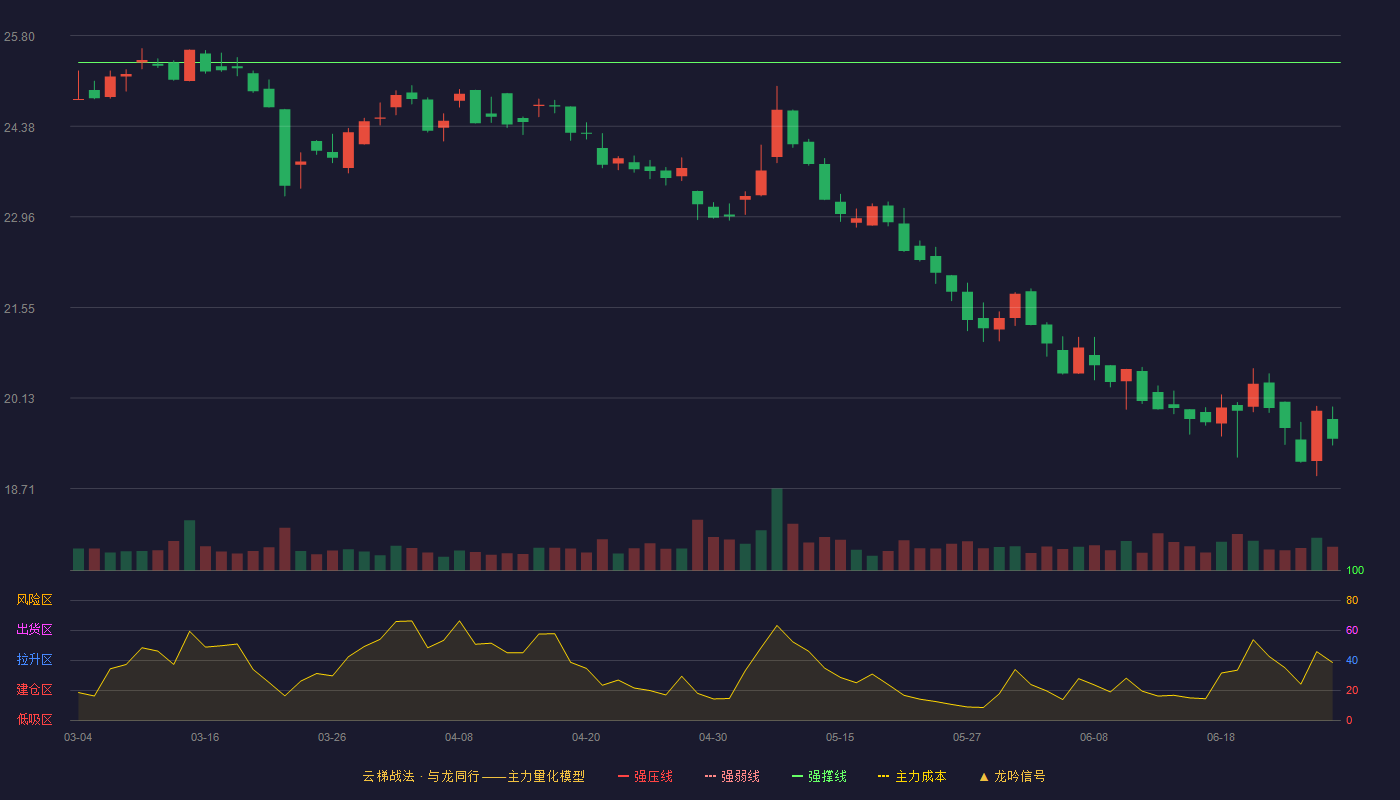
Task: Click the 低吸区 zone label
Action: coord(34,719)
